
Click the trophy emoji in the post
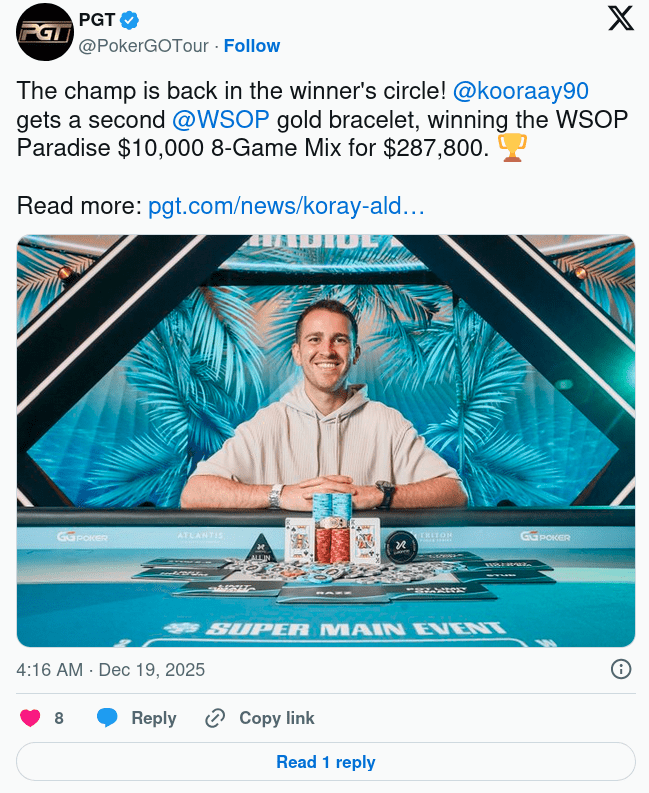(x=511, y=148)
